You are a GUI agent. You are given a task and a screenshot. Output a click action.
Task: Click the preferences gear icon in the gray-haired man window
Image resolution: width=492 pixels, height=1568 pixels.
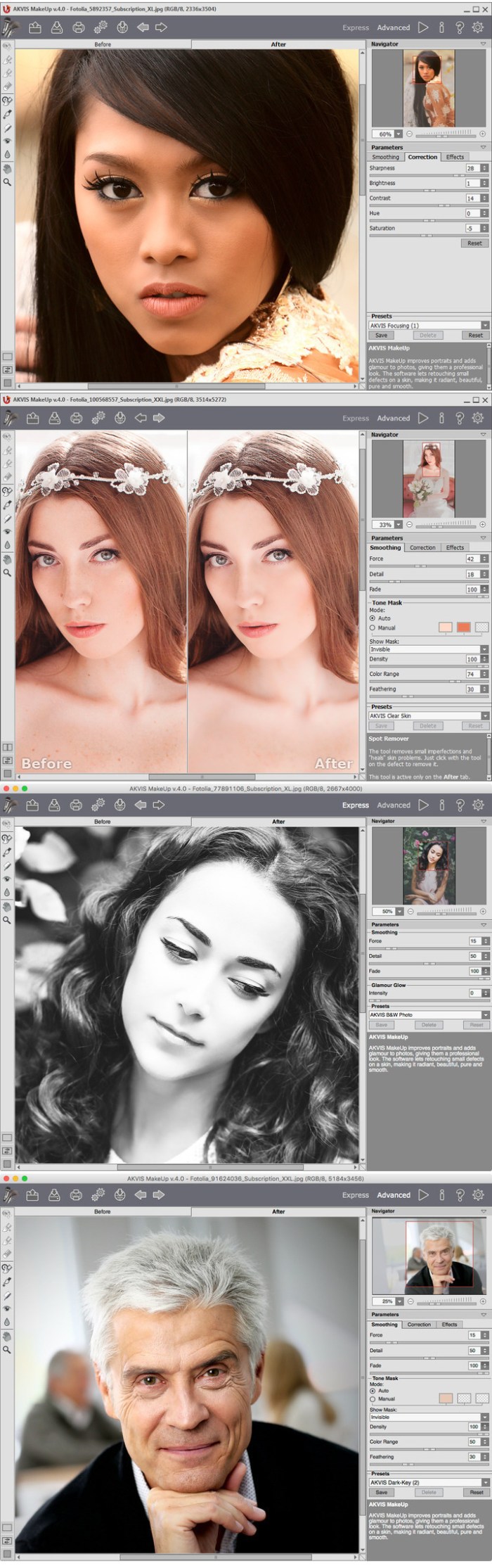coord(478,1194)
